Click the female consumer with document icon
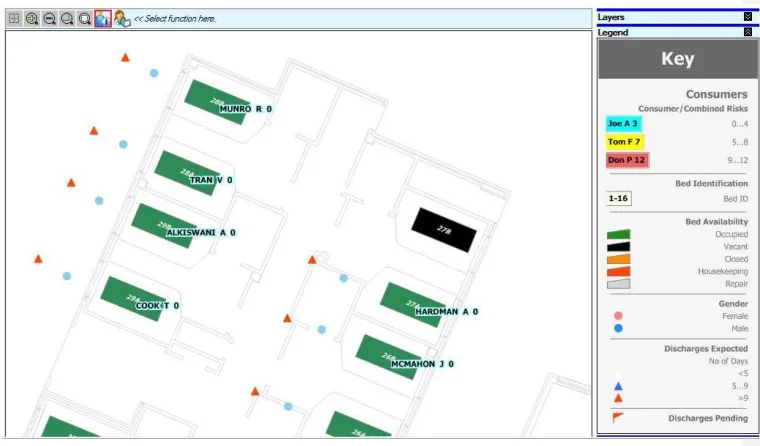Viewport: 760px width, 446px height. coord(122,19)
